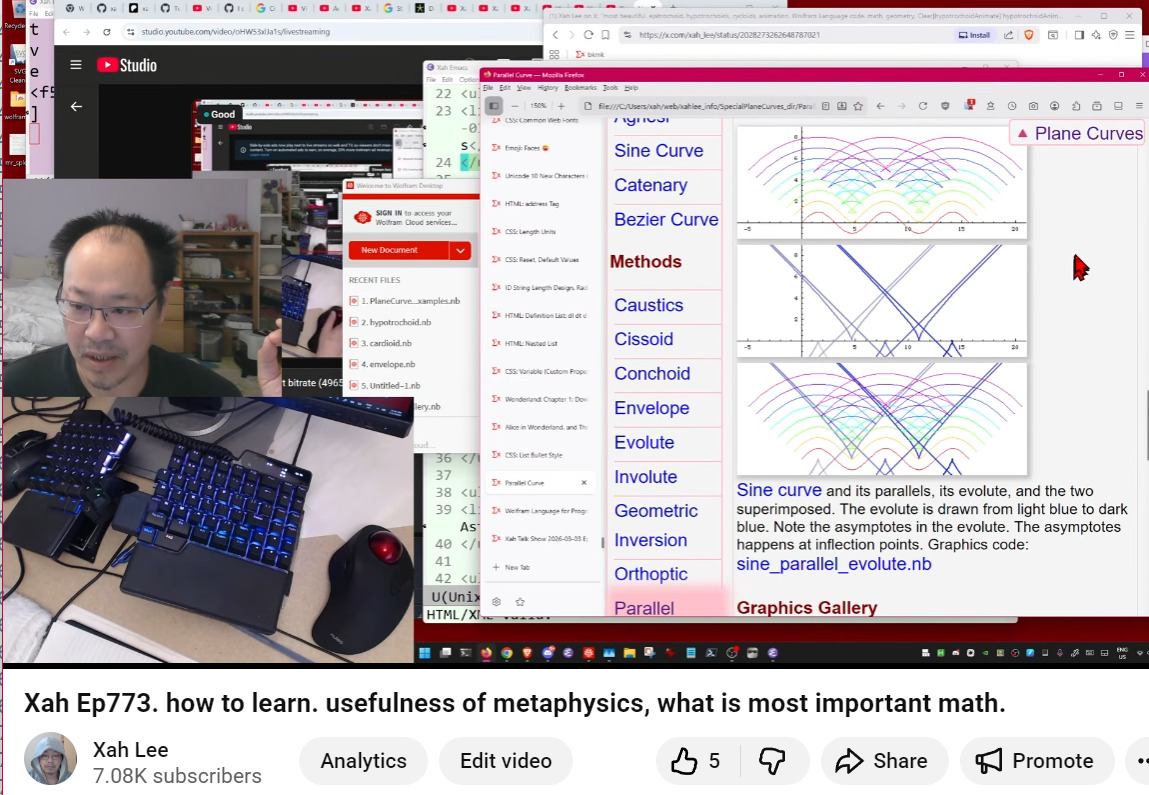The height and width of the screenshot is (795, 1149).
Task: Open the YouTube Studio hamburger menu
Action: (x=76, y=65)
